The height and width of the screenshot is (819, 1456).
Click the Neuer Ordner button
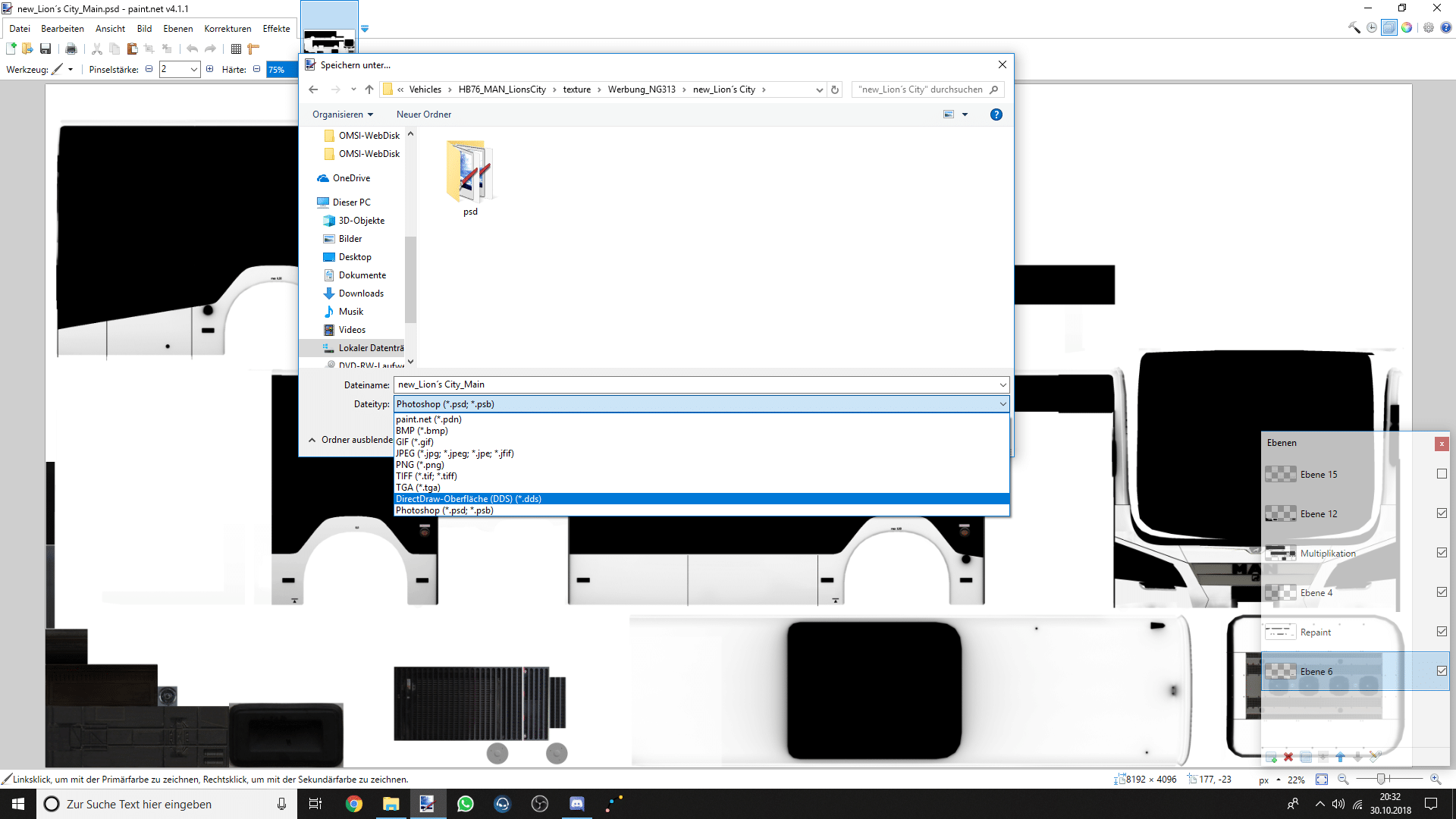423,115
